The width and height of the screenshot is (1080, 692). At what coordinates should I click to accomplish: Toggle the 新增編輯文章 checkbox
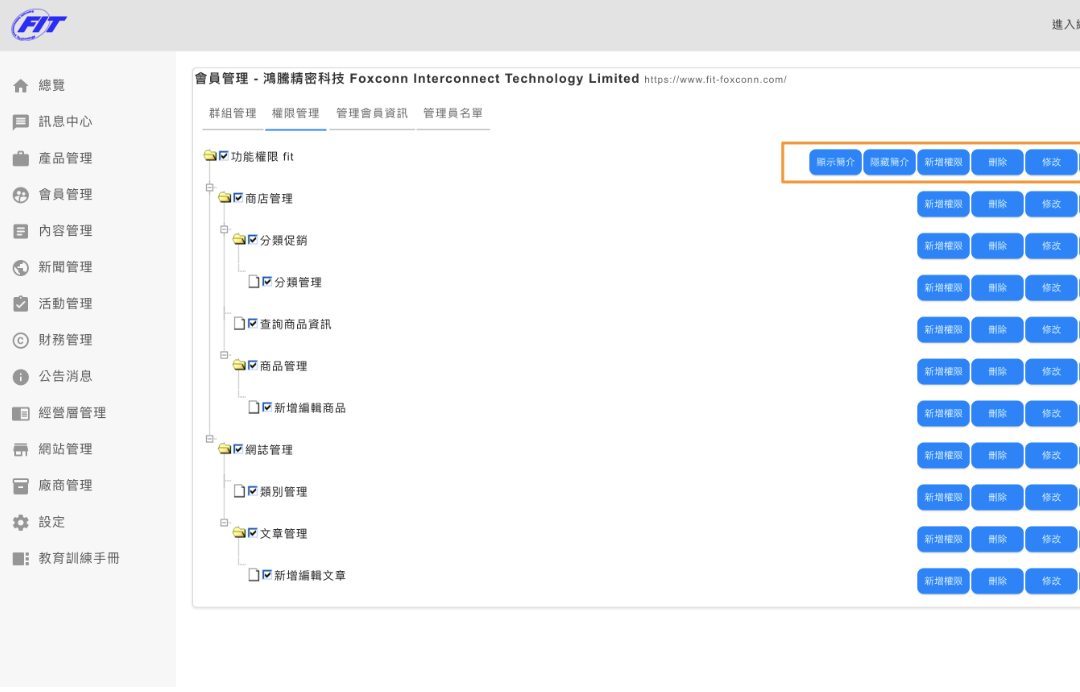click(267, 575)
